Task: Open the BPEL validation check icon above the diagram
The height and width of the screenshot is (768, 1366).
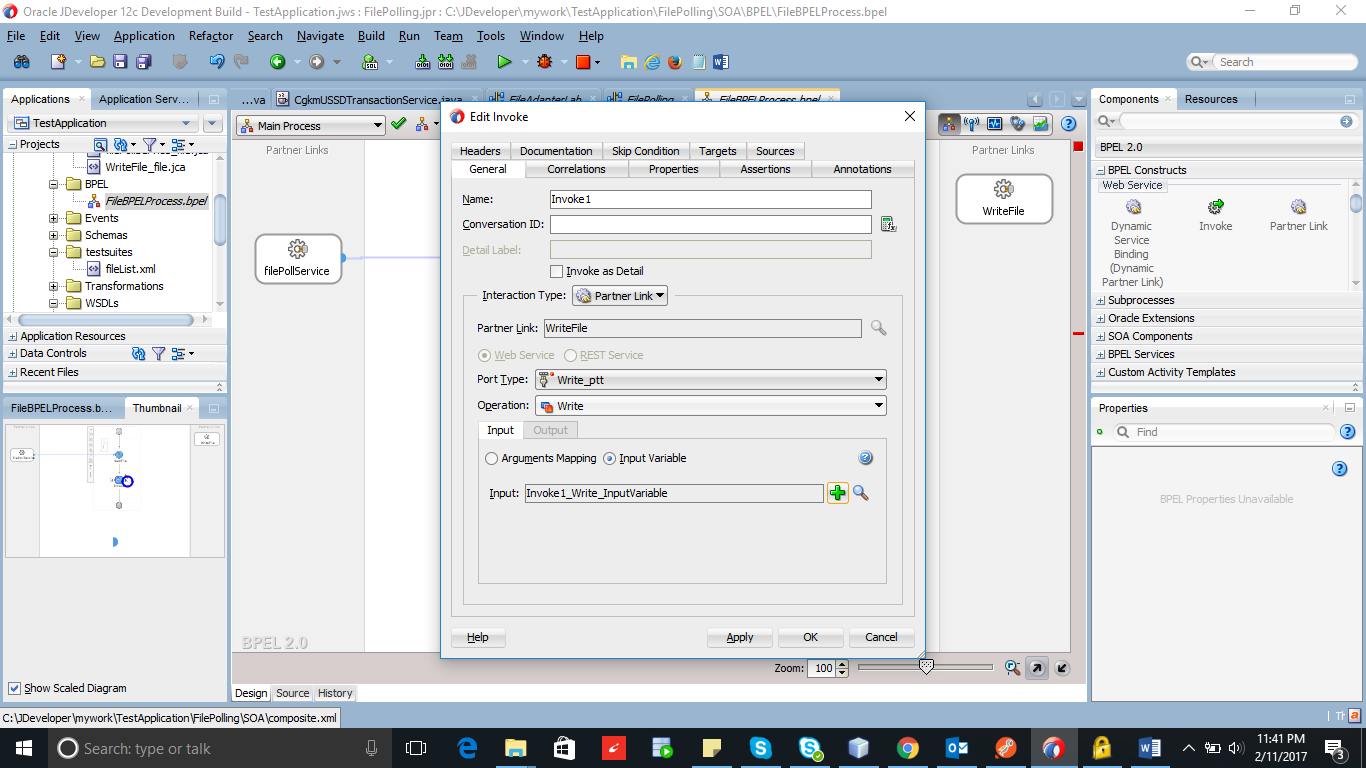Action: click(396, 126)
